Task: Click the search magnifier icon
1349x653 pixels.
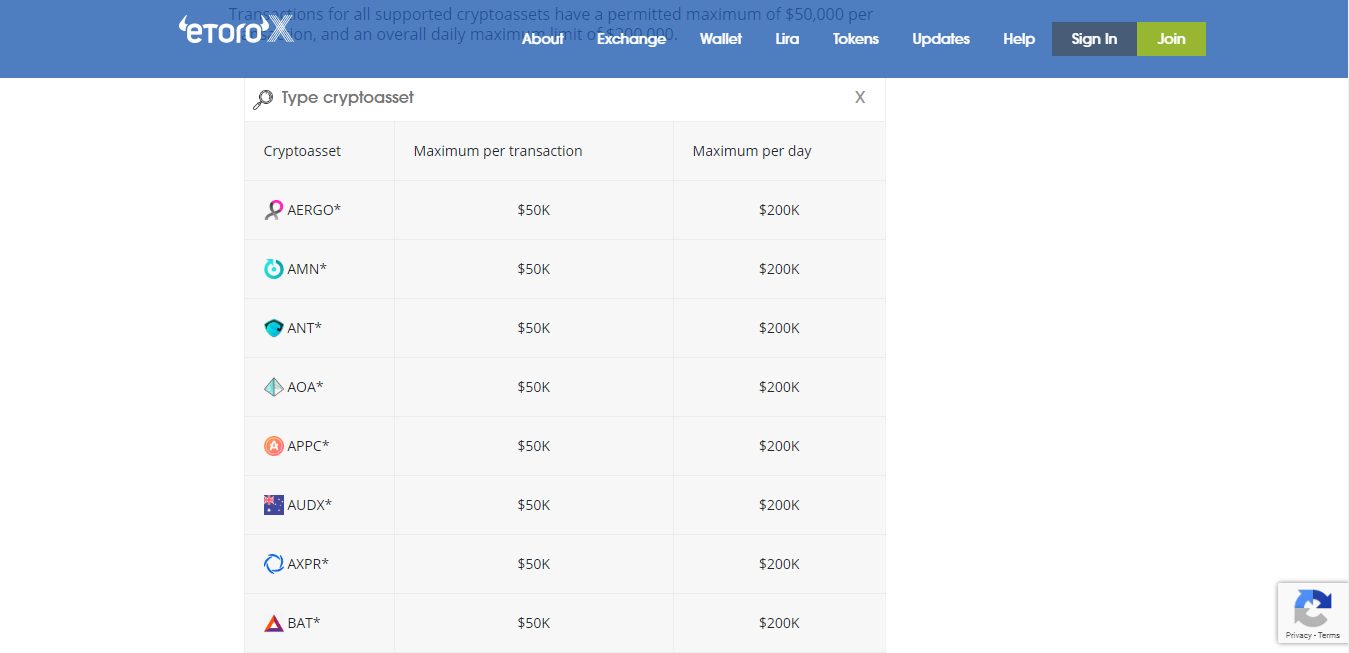Action: pos(263,99)
